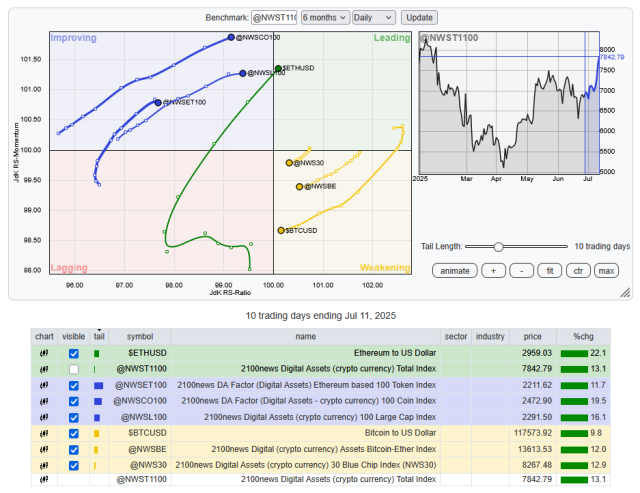The width and height of the screenshot is (640, 493).
Task: Hide $ETHUSD using its visible checkbox
Action: pos(73,354)
